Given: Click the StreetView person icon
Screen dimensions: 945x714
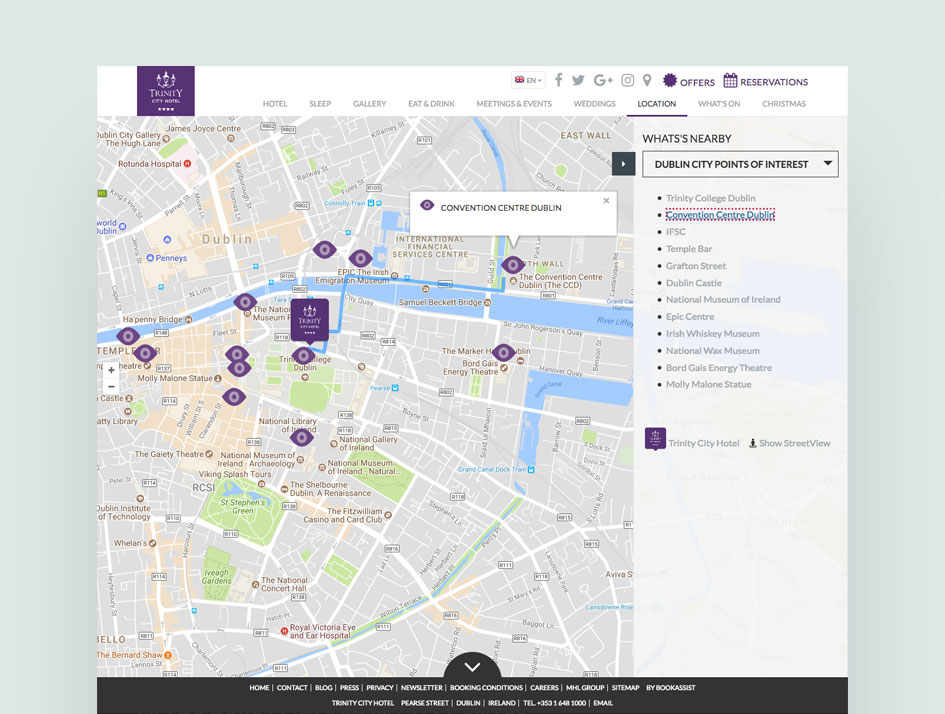Looking at the screenshot, I should pyautogui.click(x=753, y=443).
